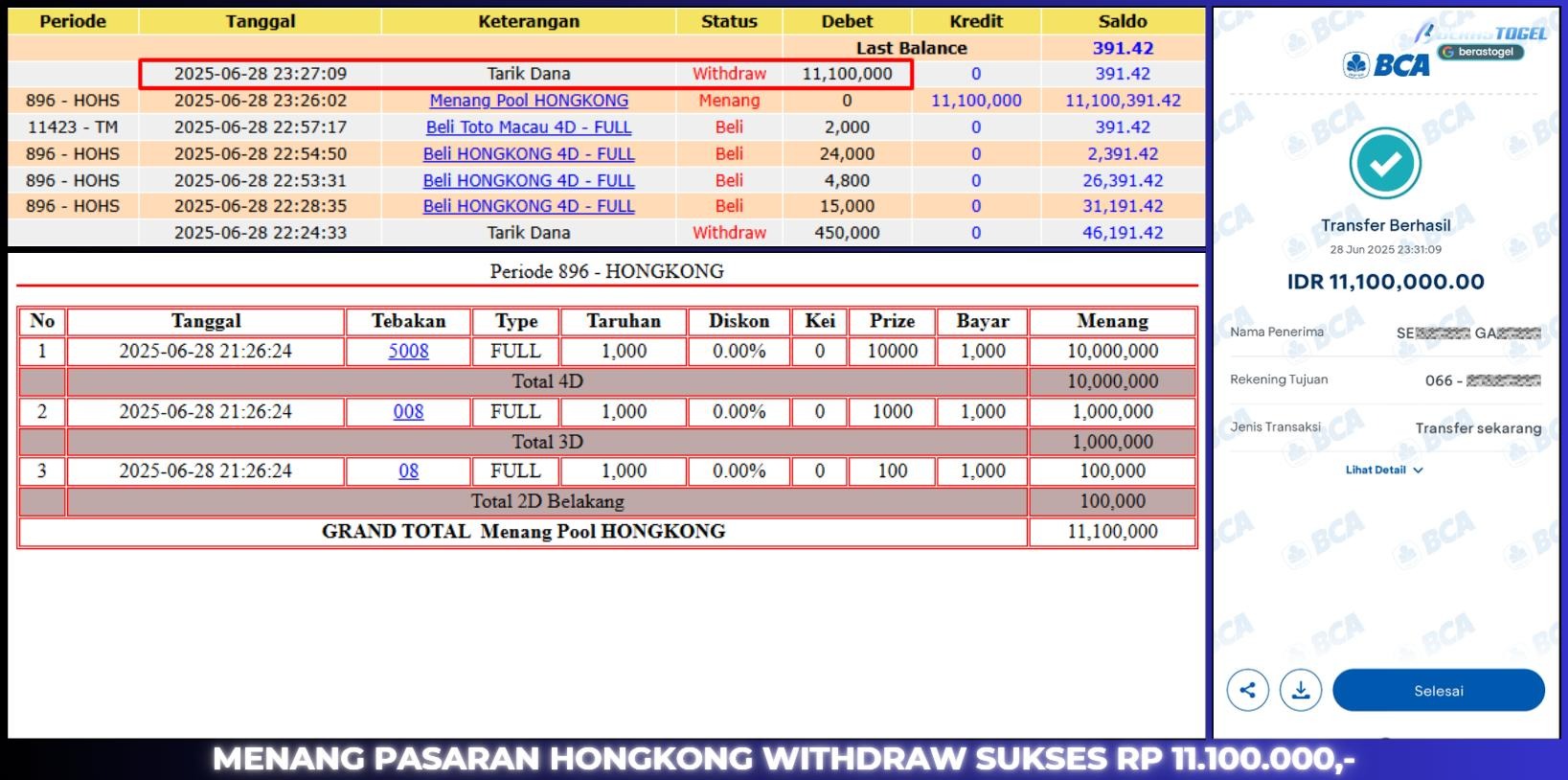
Task: Click the Menang status cell
Action: pos(729,100)
